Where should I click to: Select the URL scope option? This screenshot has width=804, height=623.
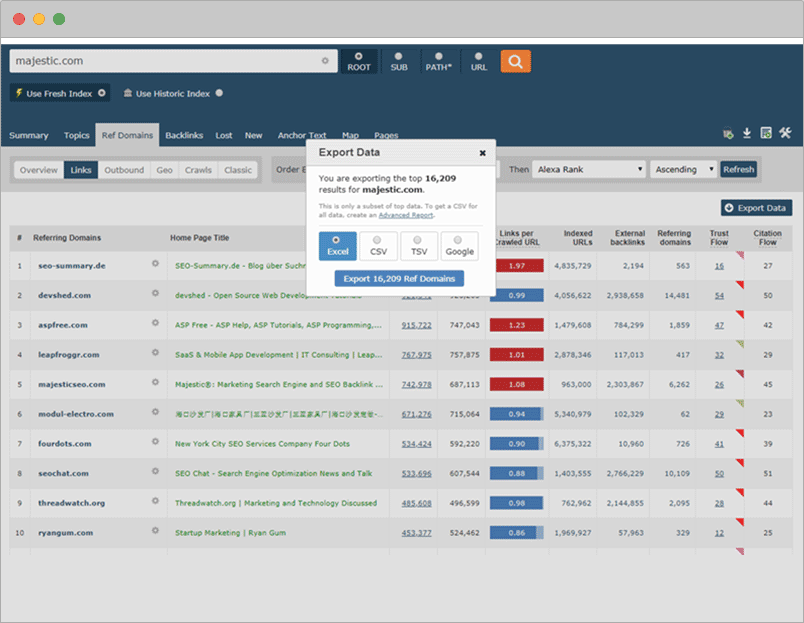478,62
